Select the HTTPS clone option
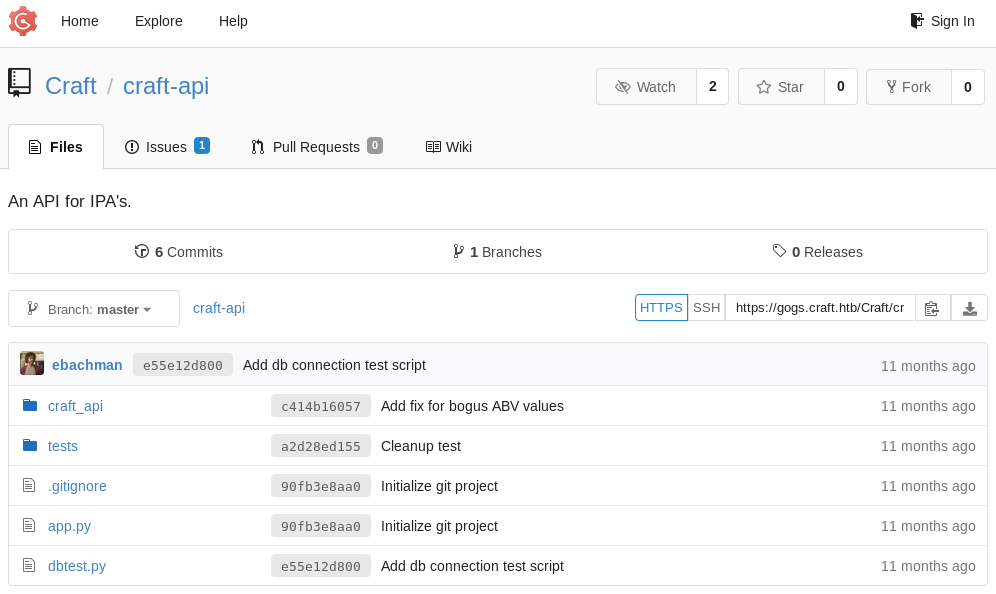Viewport: 996px width, 594px height. (661, 307)
